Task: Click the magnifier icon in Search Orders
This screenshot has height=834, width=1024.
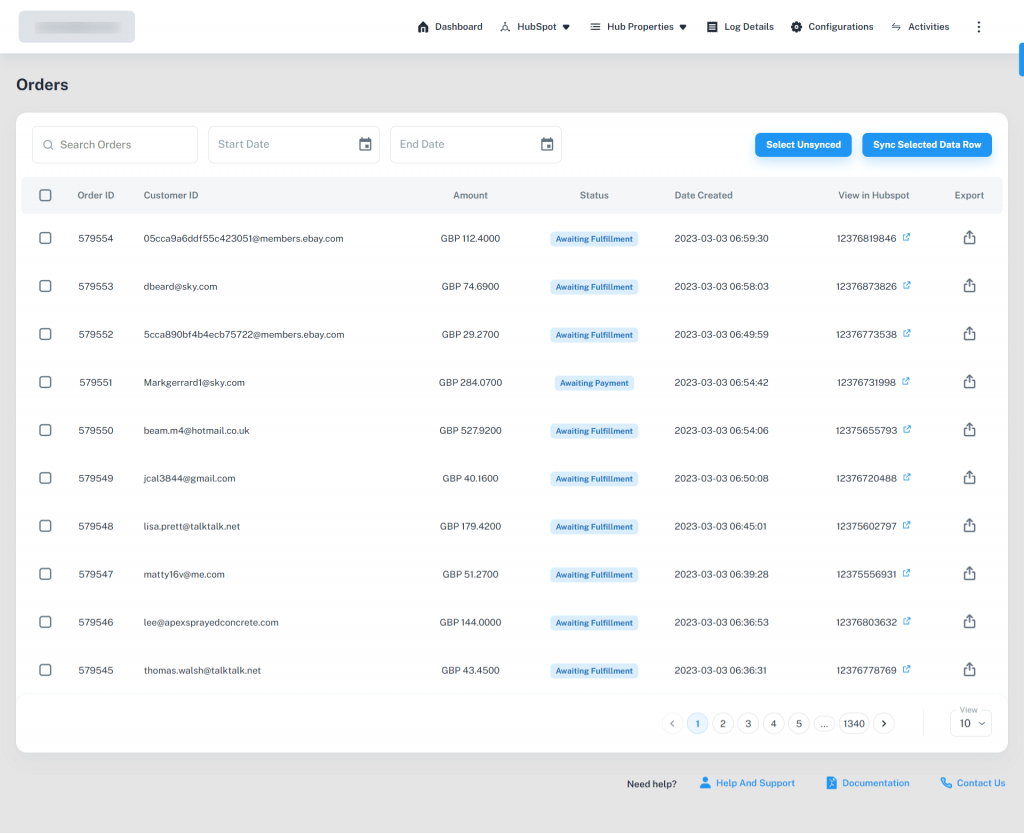Action: (x=48, y=145)
